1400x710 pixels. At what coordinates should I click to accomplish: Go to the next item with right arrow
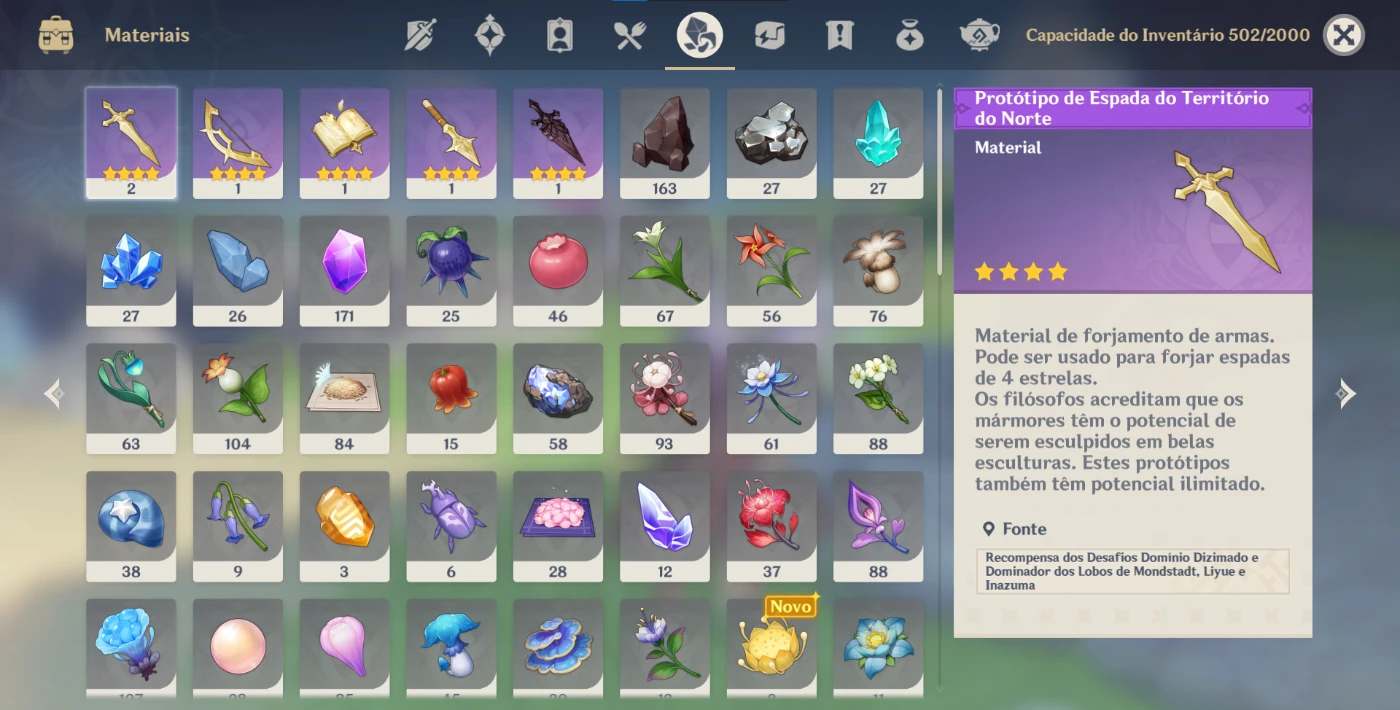(x=1346, y=394)
